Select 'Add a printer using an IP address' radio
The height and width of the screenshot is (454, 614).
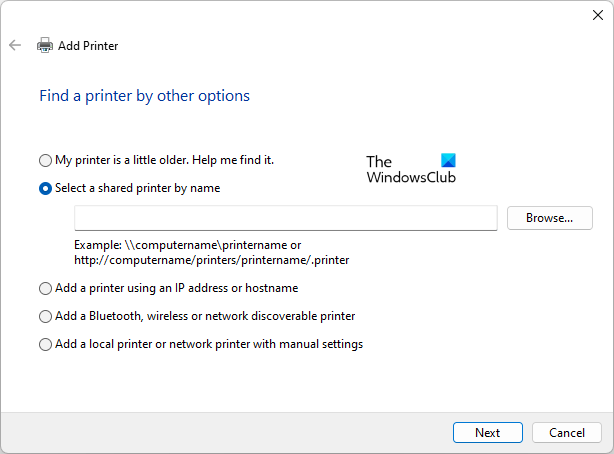tap(45, 288)
